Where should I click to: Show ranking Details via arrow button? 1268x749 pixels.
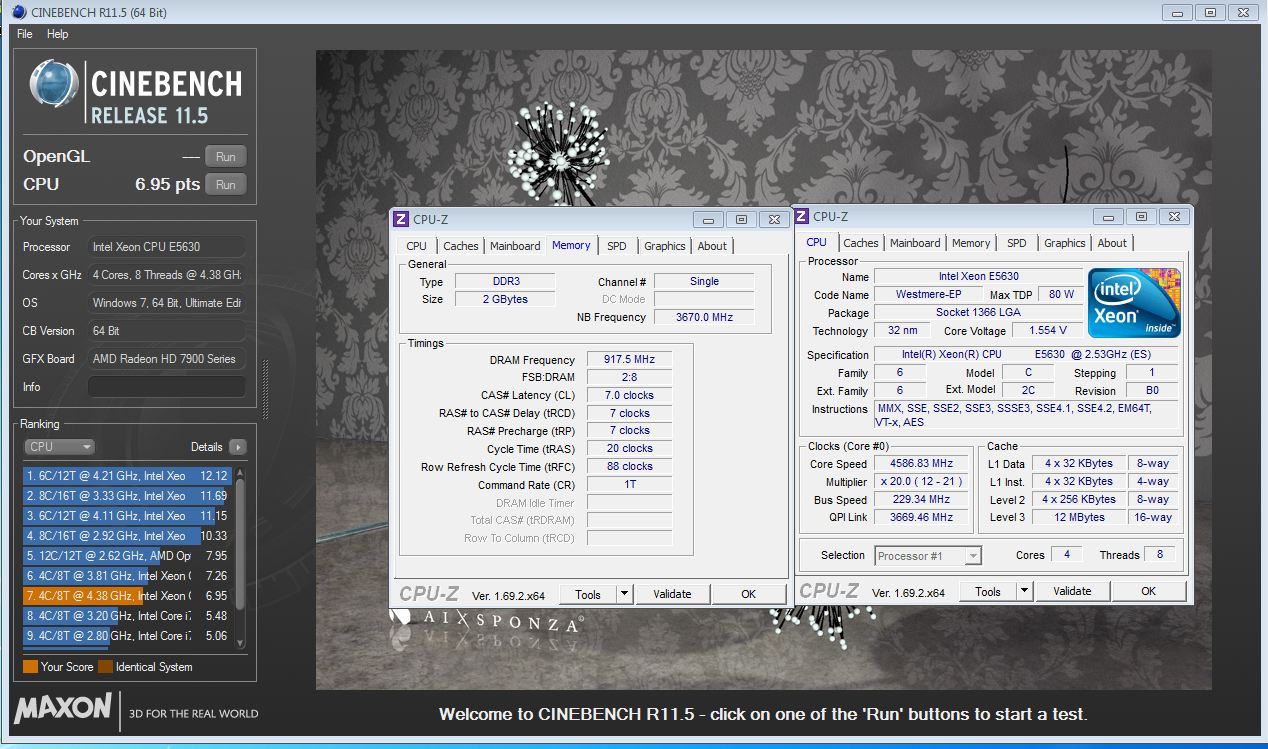click(237, 447)
